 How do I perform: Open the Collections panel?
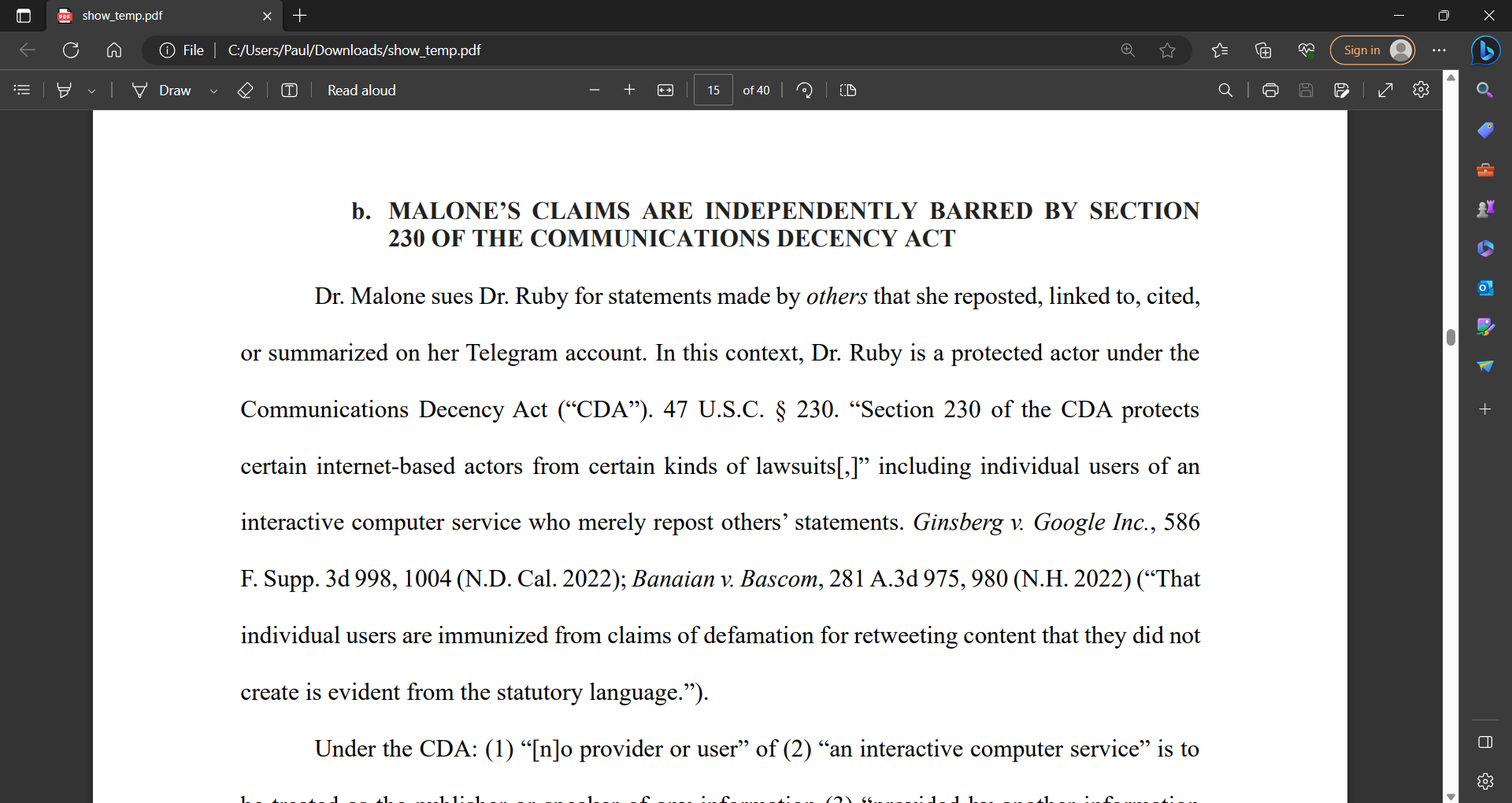(1263, 50)
